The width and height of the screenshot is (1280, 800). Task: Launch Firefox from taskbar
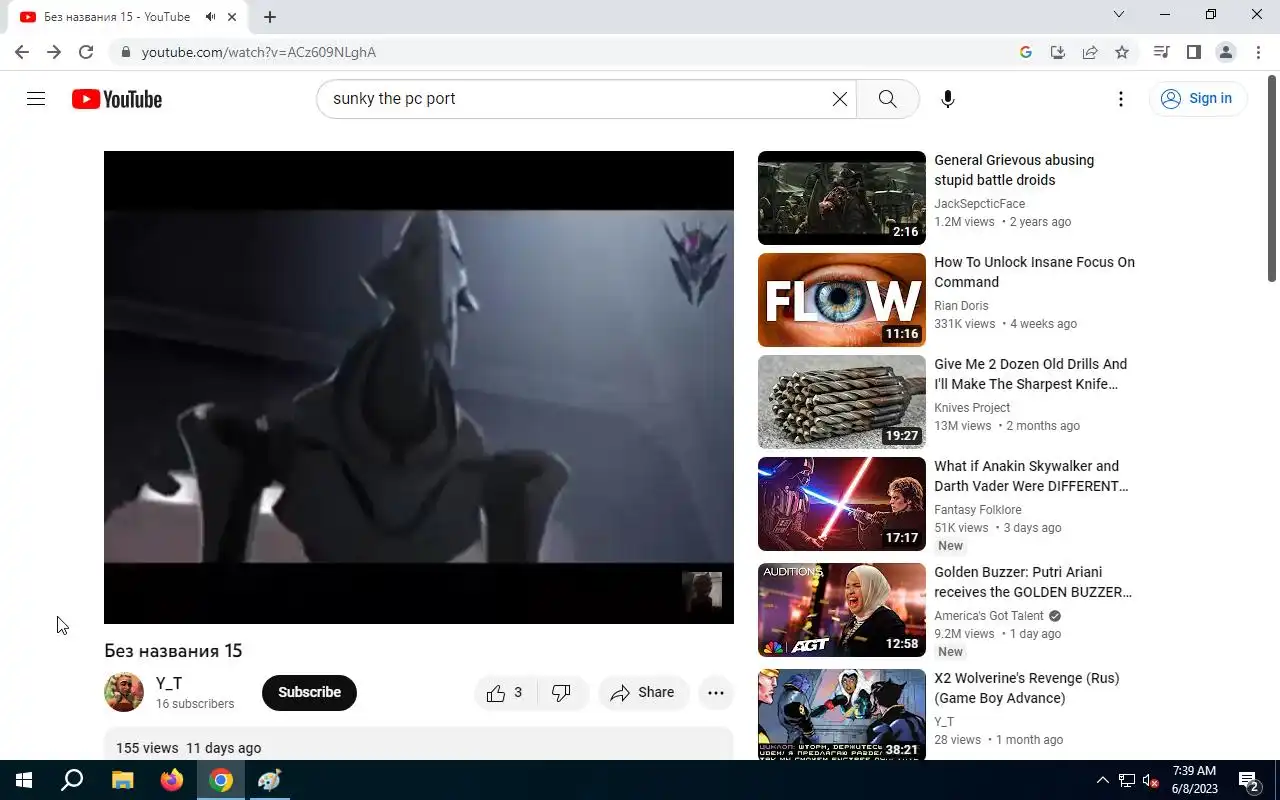172,780
